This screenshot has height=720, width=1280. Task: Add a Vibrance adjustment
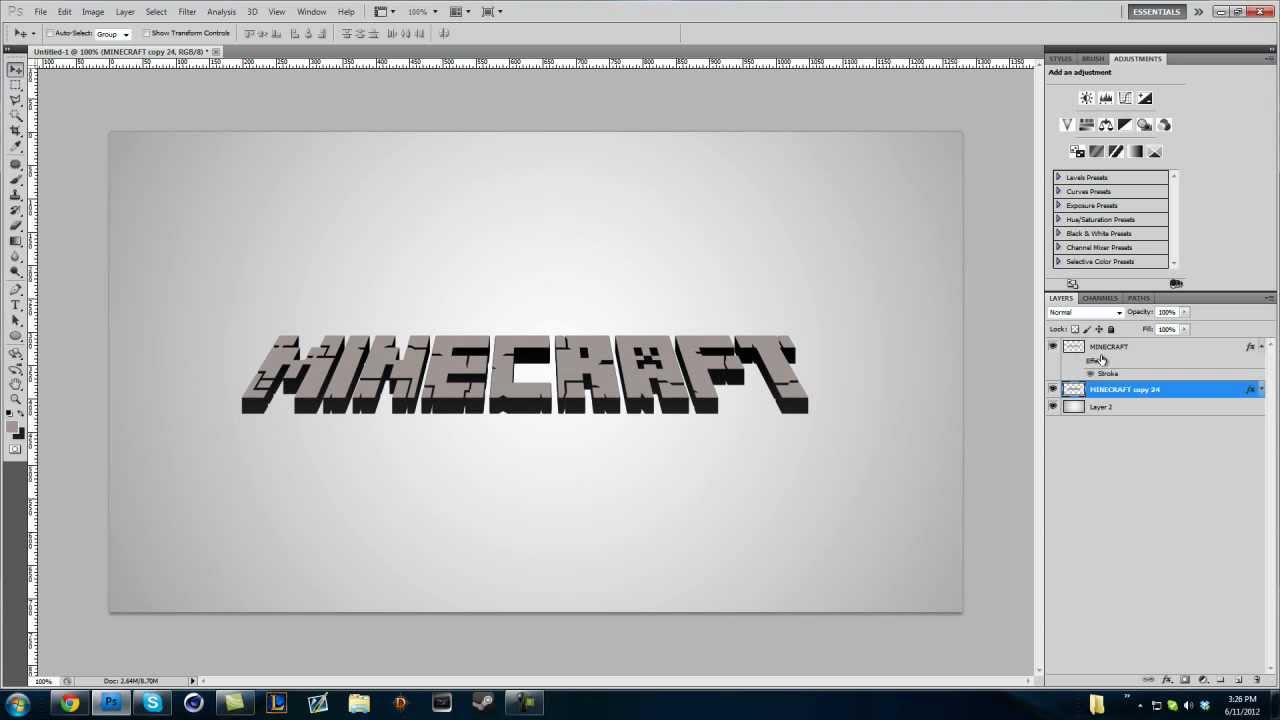pyautogui.click(x=1067, y=125)
